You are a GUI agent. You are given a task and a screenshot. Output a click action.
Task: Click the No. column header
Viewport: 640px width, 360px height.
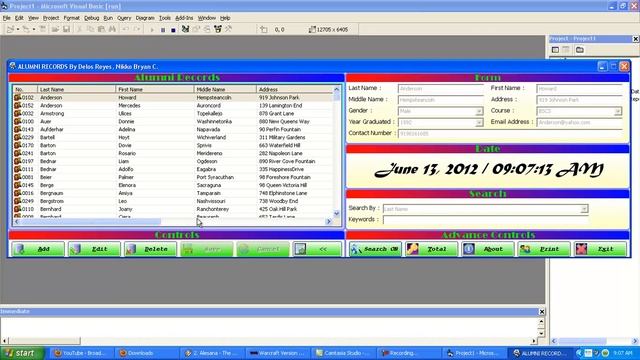pos(25,89)
